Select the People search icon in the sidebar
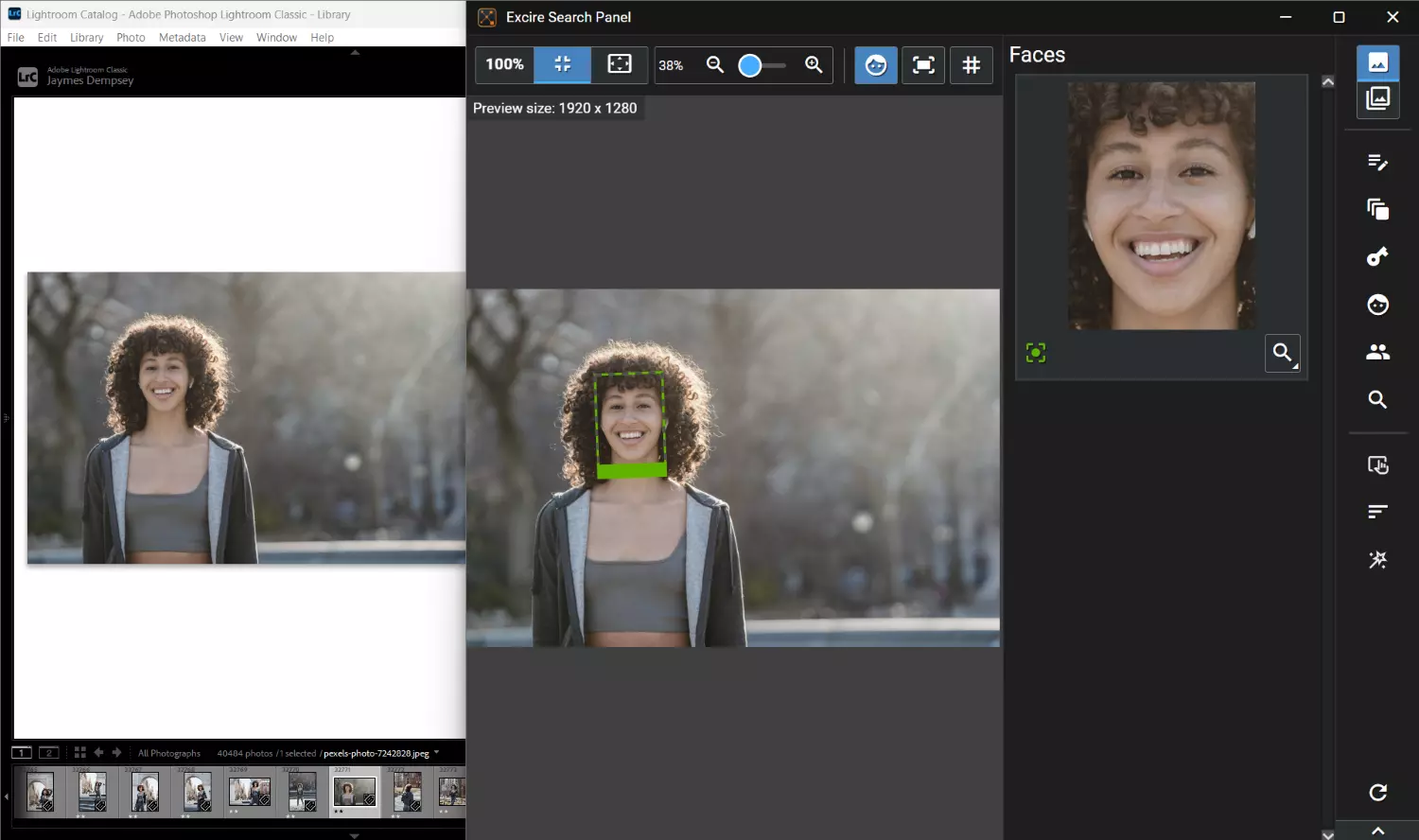Viewport: 1419px width, 840px height. (x=1377, y=352)
